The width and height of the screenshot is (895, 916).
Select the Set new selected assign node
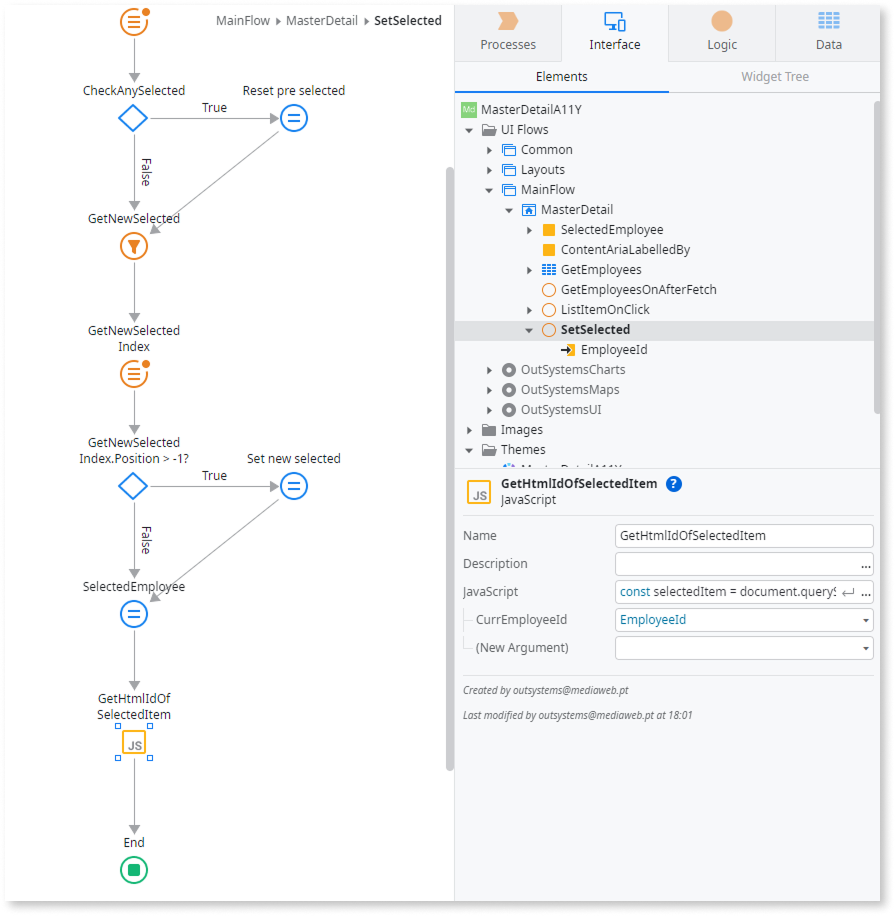click(294, 486)
